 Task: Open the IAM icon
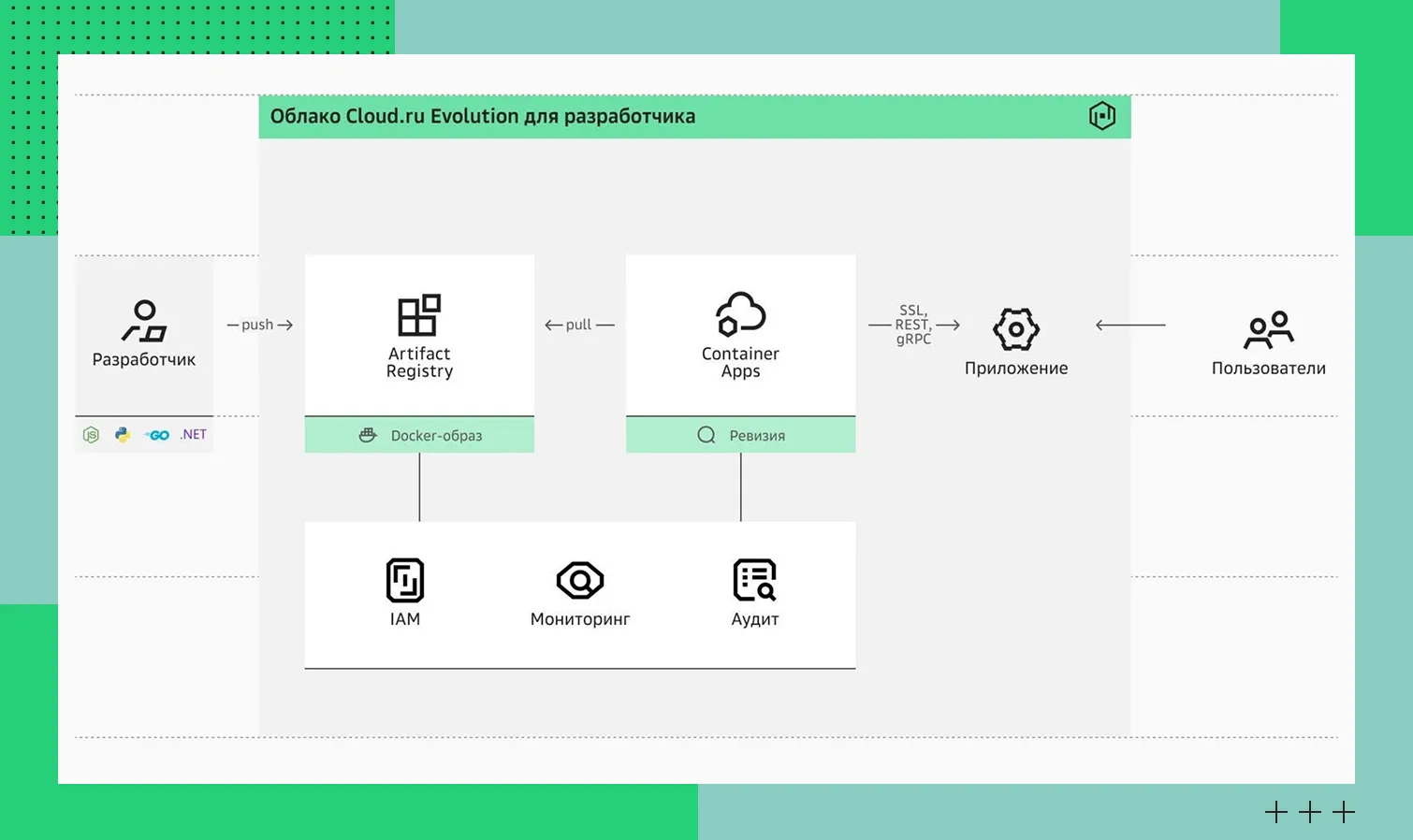point(405,580)
